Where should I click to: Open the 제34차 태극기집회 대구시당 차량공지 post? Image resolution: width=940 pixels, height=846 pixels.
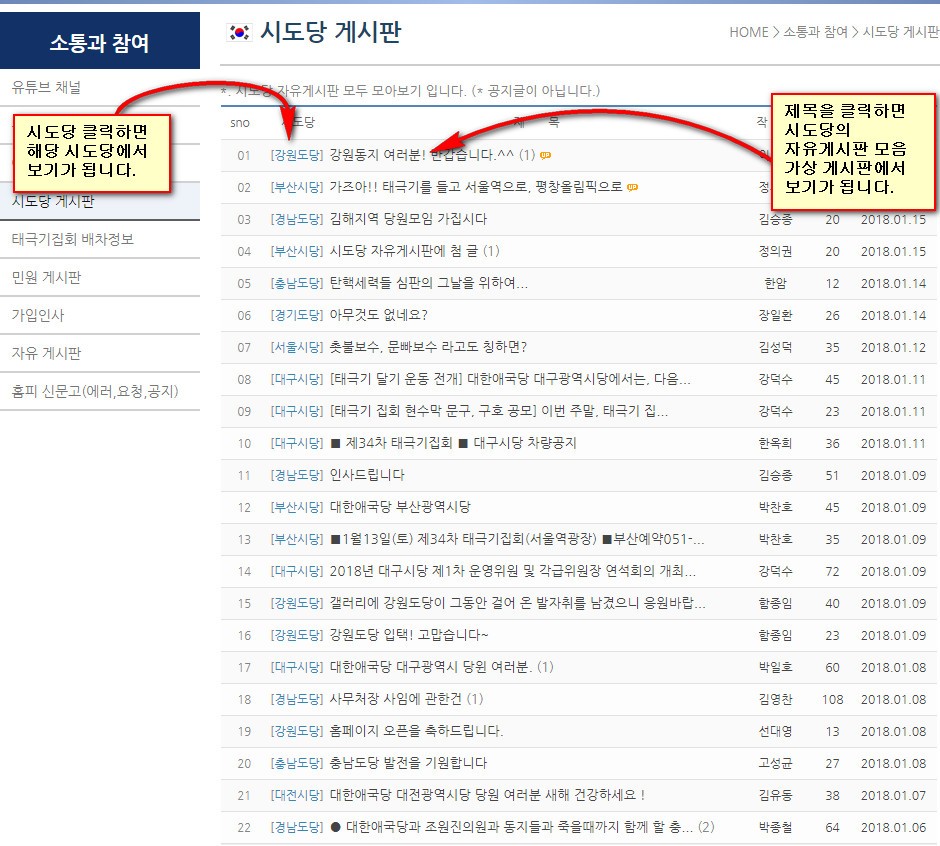[452, 443]
